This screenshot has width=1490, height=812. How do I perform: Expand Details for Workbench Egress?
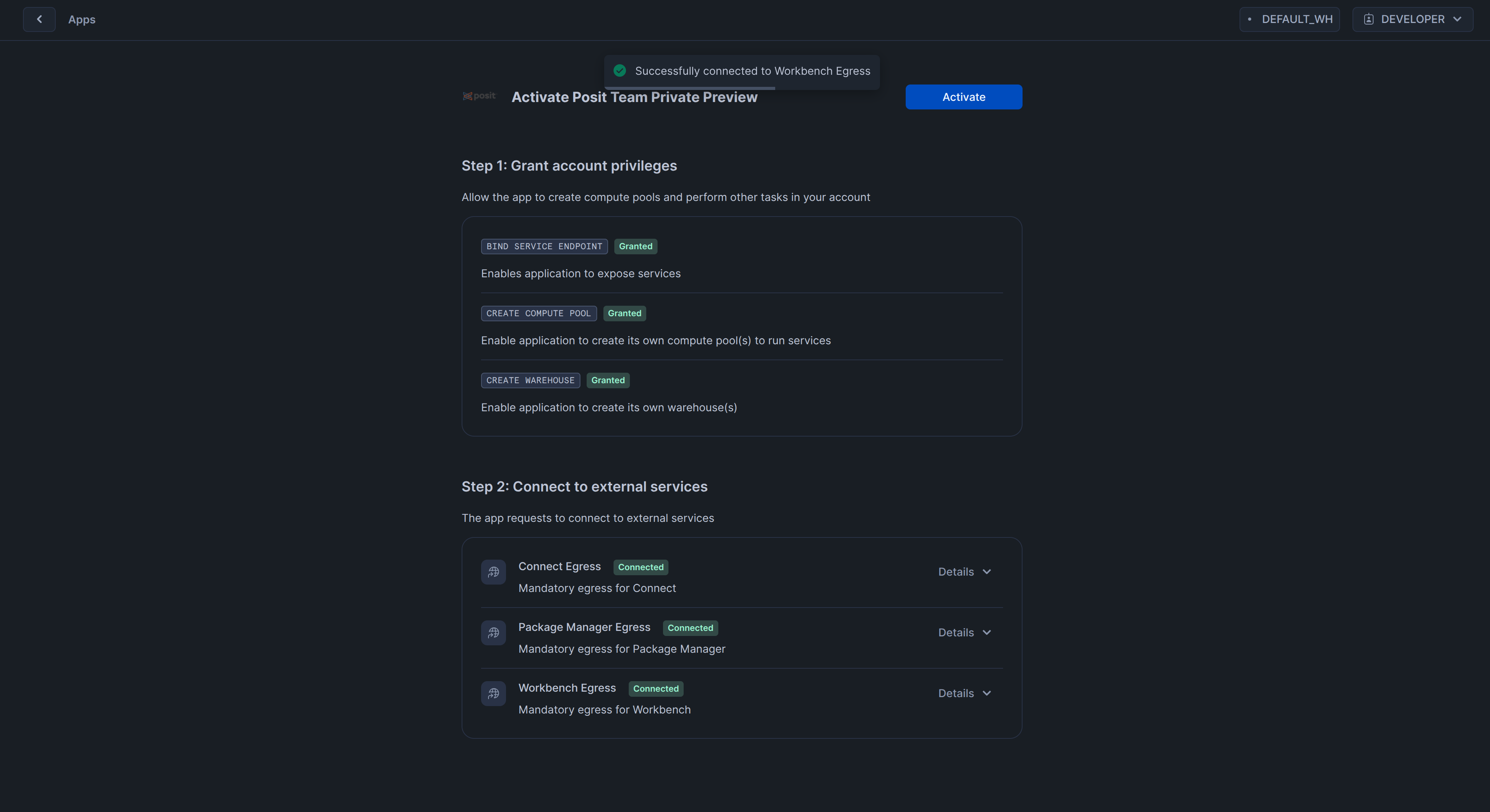click(x=964, y=694)
